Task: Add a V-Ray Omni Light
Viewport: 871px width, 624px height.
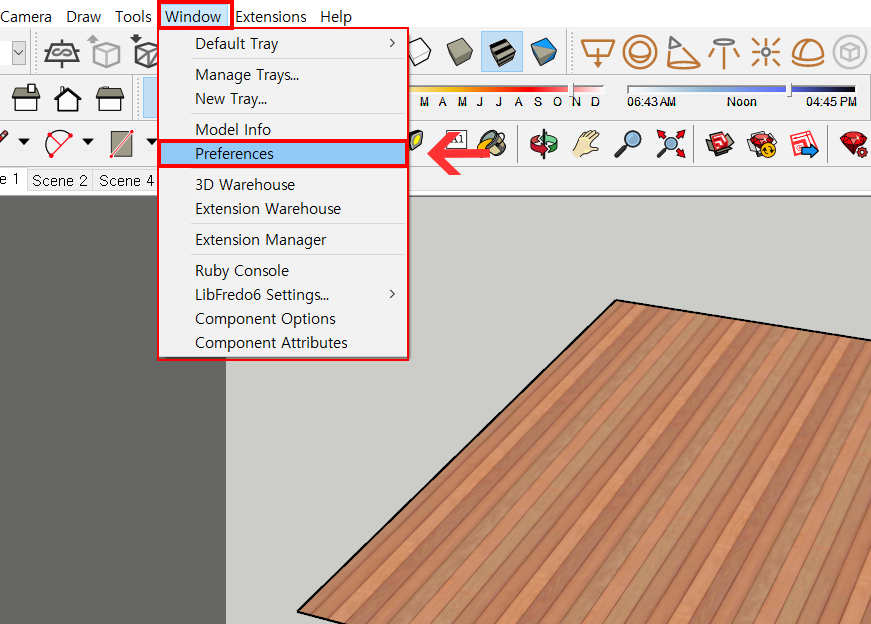Action: tap(766, 53)
